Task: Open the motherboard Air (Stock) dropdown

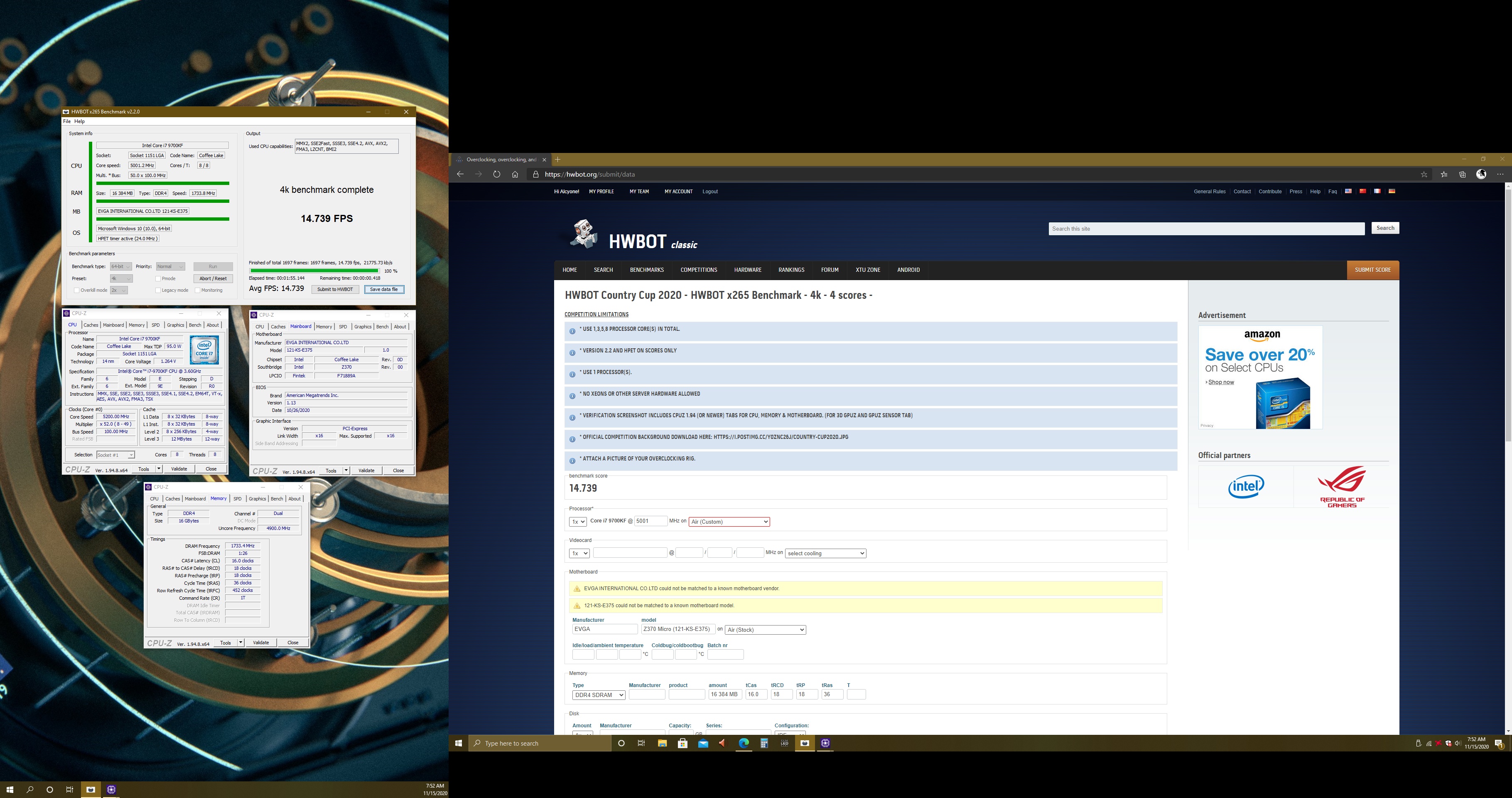Action: tap(766, 630)
